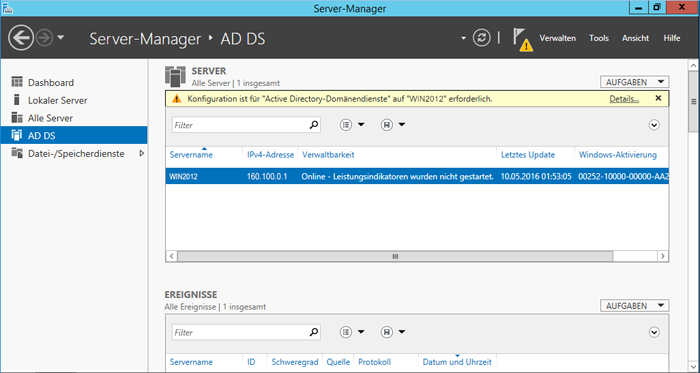Sort by Windows-Aktivierung column
Image resolution: width=700 pixels, height=373 pixels.
pos(618,155)
